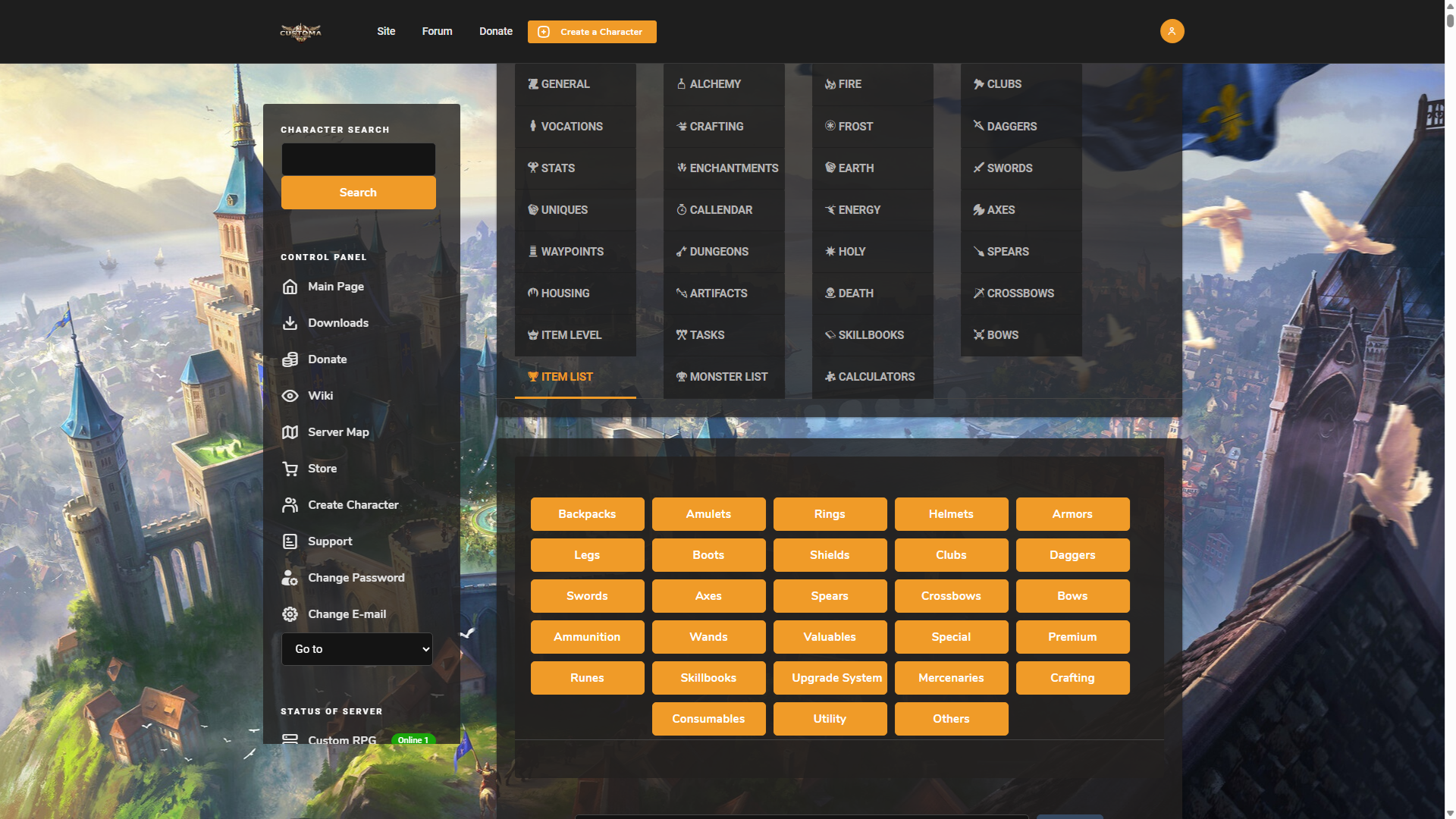
Task: Click the Others category button
Action: click(x=952, y=719)
